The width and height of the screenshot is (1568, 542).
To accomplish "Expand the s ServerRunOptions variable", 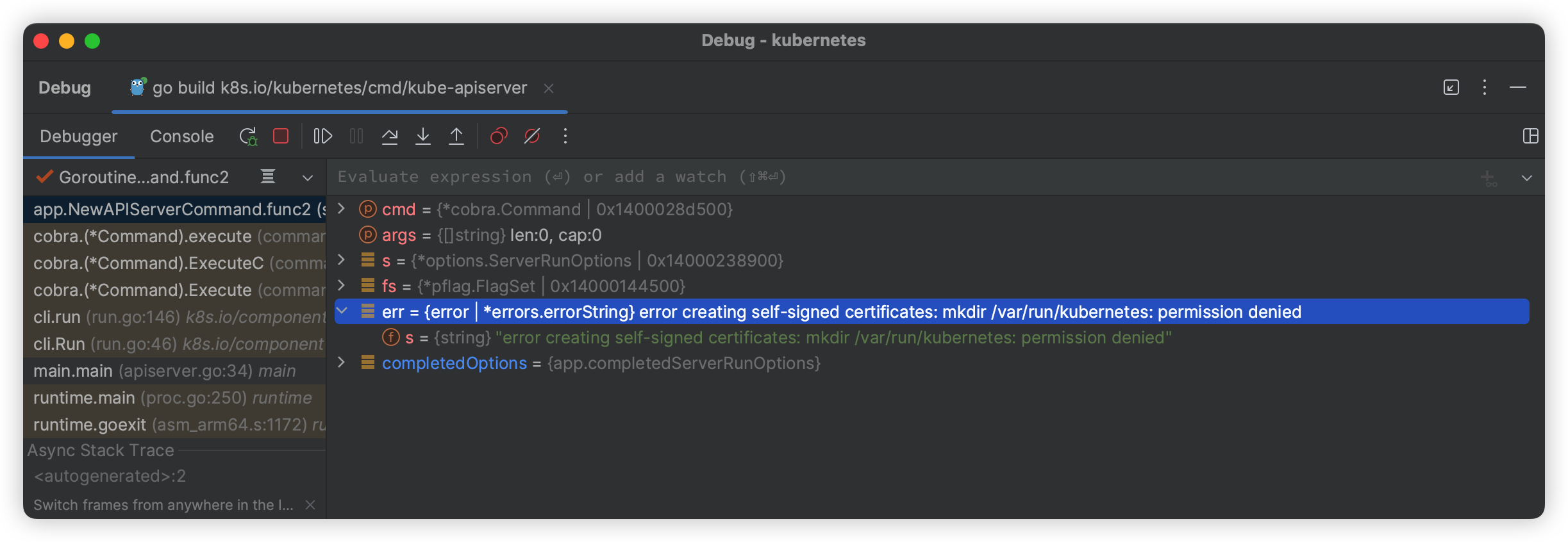I will 342,259.
